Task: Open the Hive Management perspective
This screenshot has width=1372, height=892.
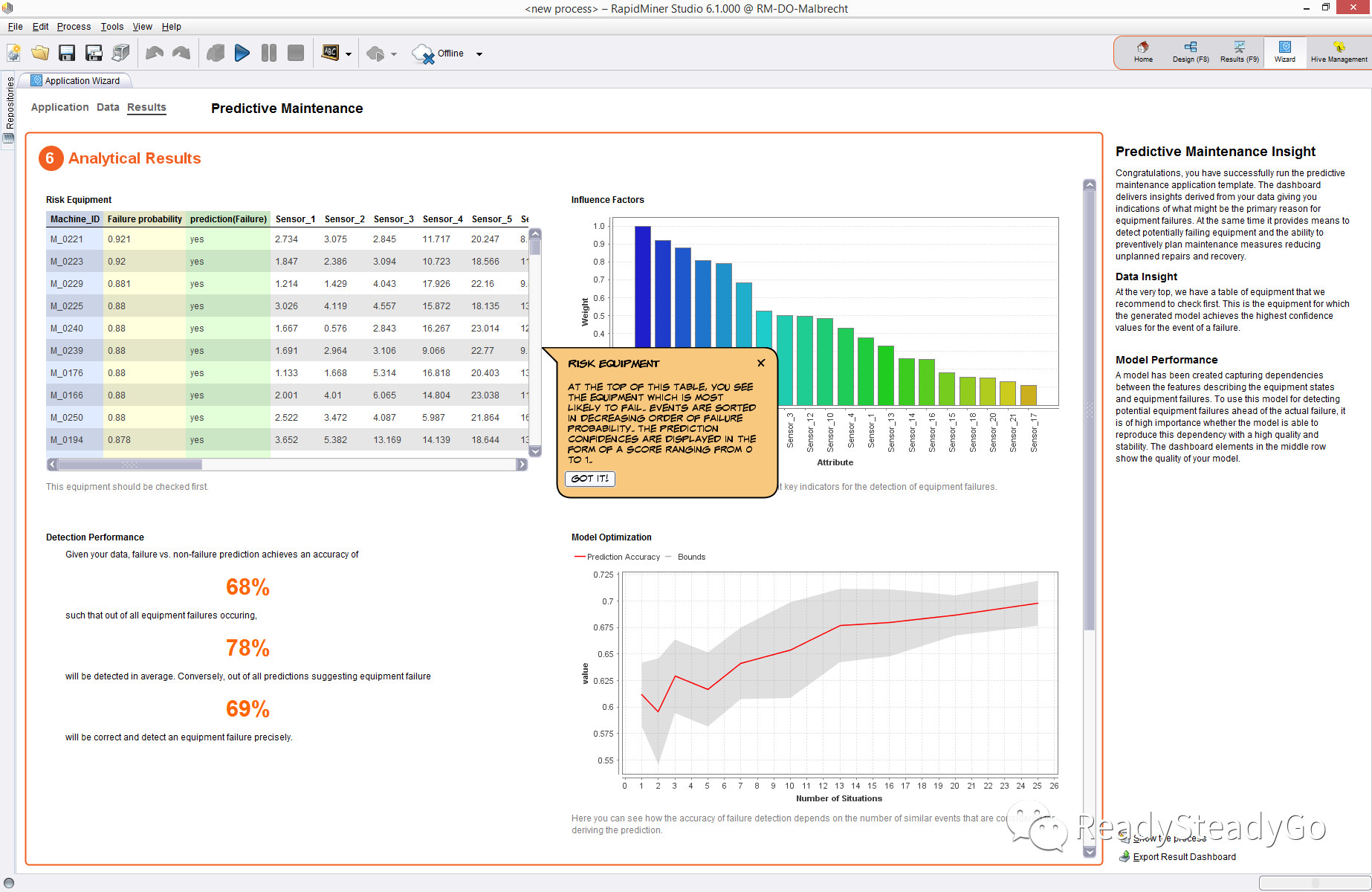Action: pos(1339,52)
